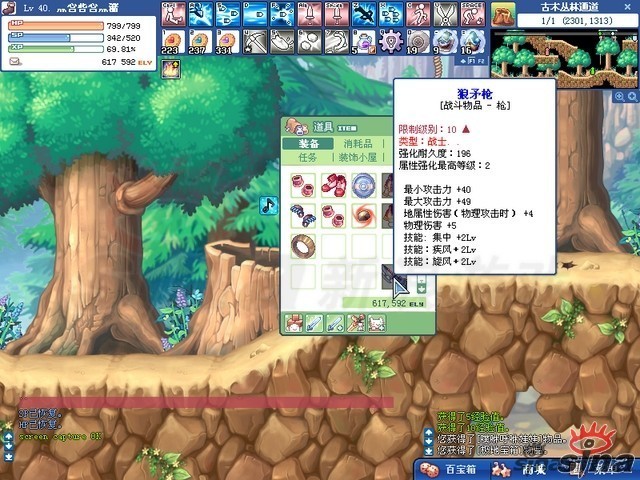Open the 商城 shop button
This screenshot has height=480, width=640.
tap(518, 469)
